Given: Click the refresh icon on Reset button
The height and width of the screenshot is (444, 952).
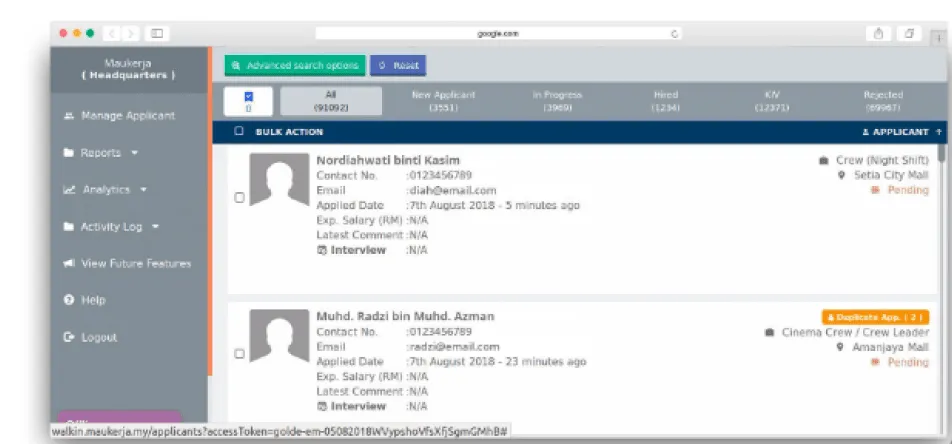Looking at the screenshot, I should coord(382,66).
